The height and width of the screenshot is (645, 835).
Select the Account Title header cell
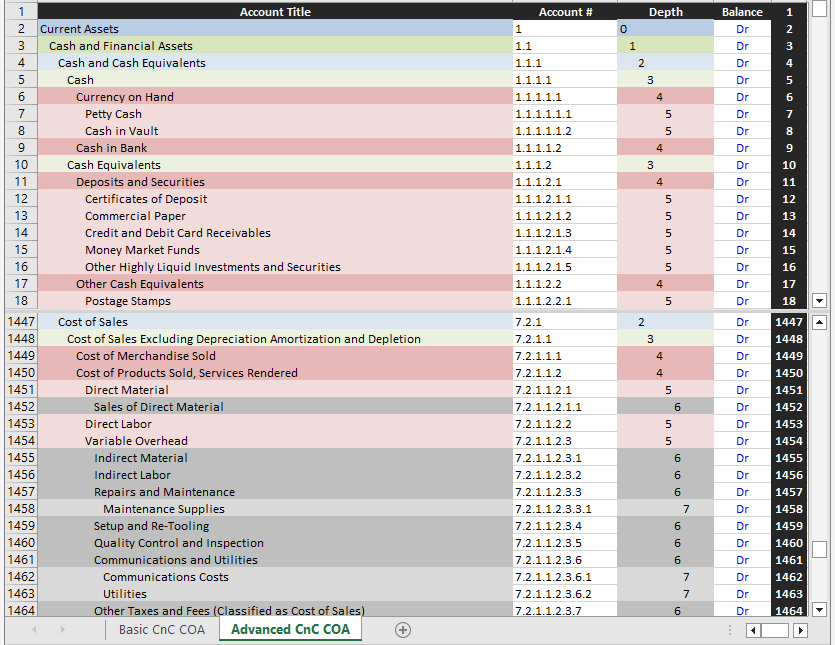pos(275,12)
